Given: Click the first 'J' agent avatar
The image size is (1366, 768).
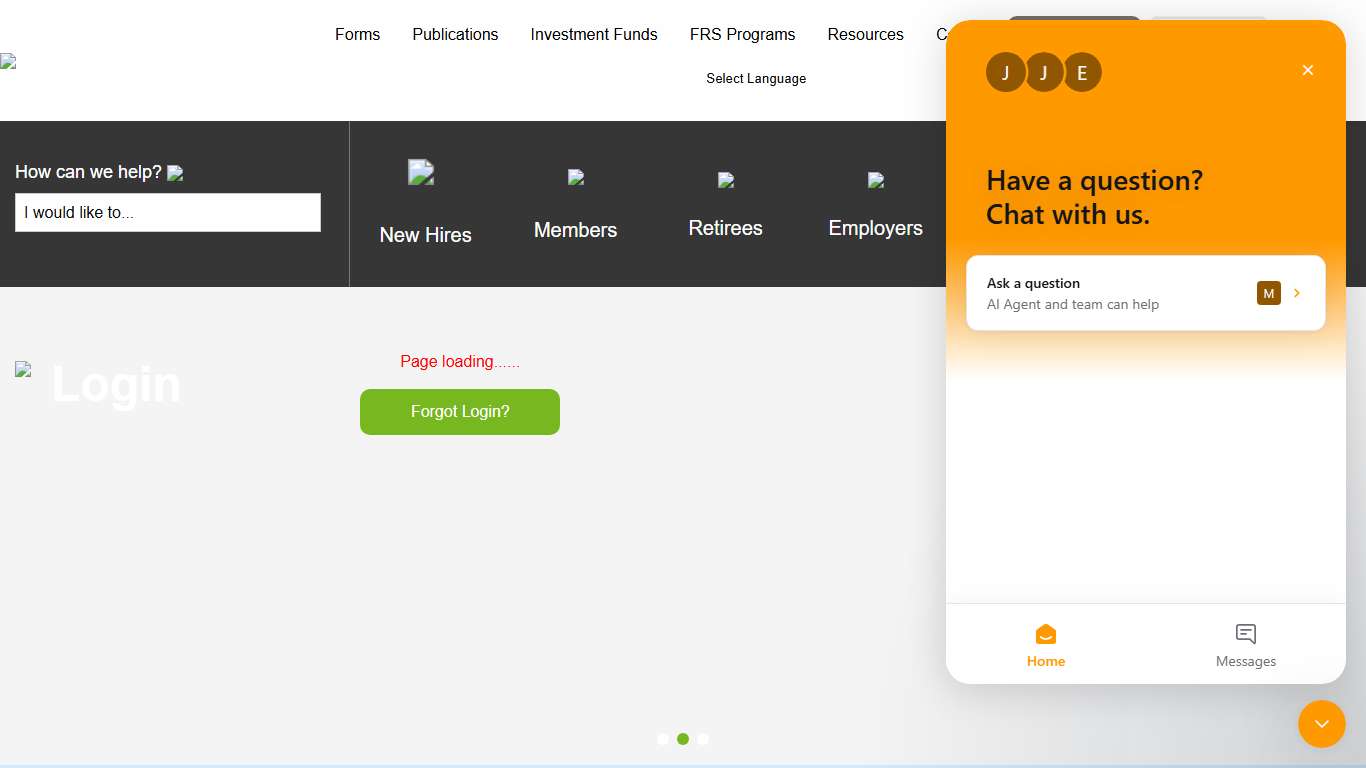Looking at the screenshot, I should [1005, 73].
